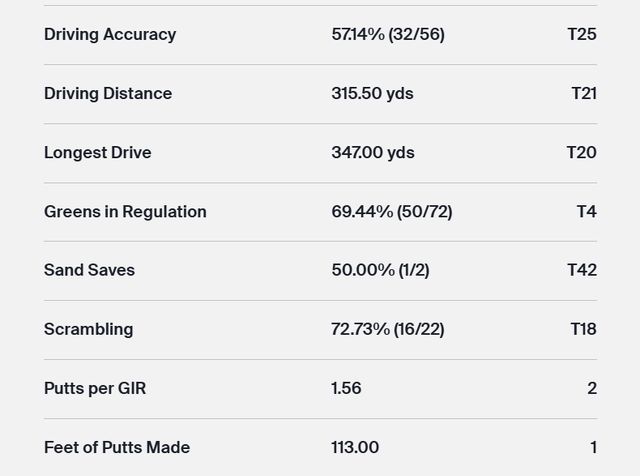Select the Scrambling stat label
Image resolution: width=640 pixels, height=476 pixels.
click(88, 329)
